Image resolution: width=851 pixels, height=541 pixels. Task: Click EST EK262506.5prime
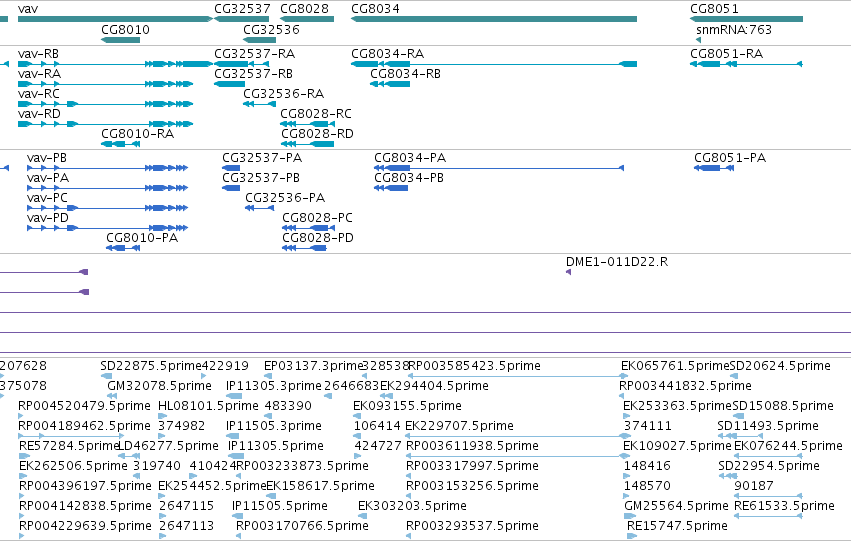coord(73,467)
